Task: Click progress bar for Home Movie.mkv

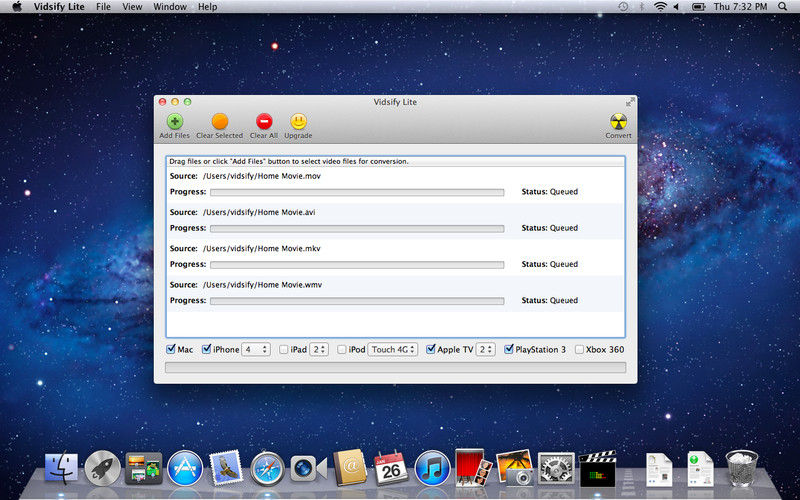Action: 357,265
